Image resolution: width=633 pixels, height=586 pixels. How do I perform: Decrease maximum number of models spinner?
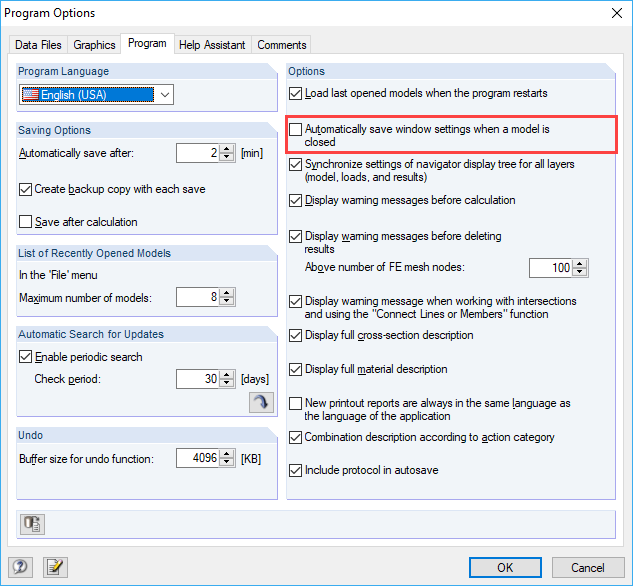(x=227, y=302)
